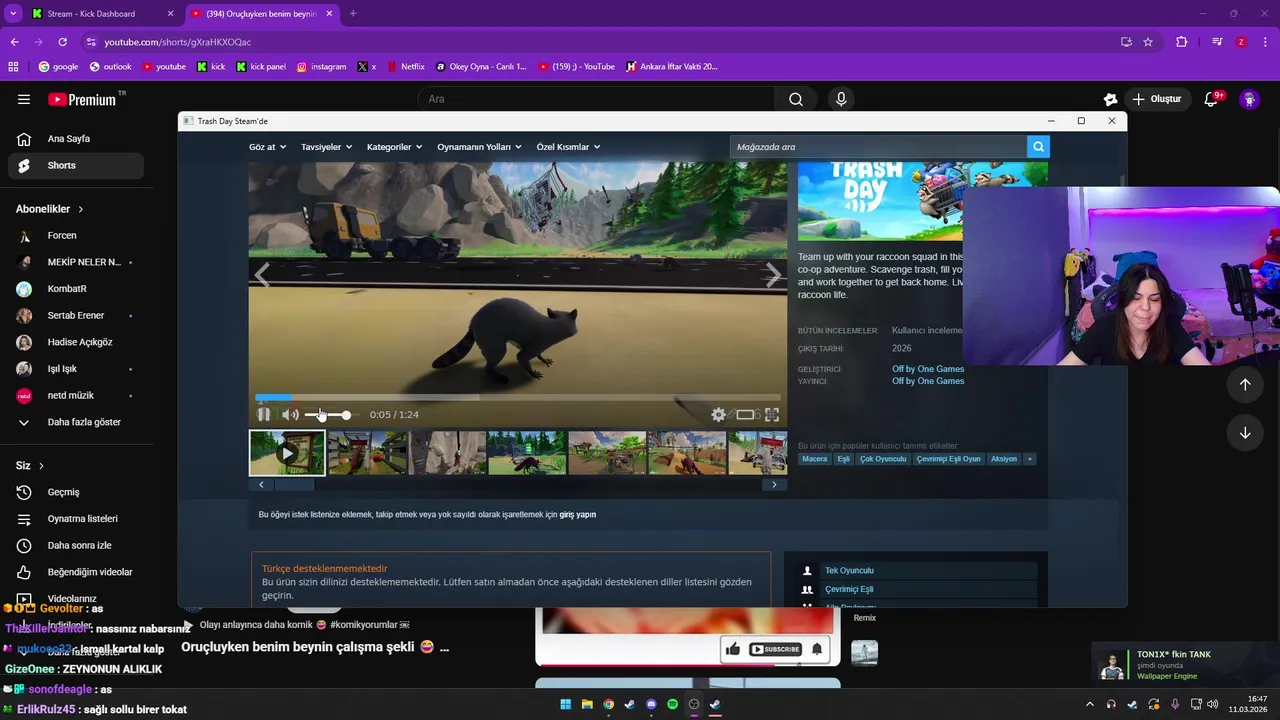Open the Oynamanın Yolları dropdown
The image size is (1280, 720).
point(479,147)
